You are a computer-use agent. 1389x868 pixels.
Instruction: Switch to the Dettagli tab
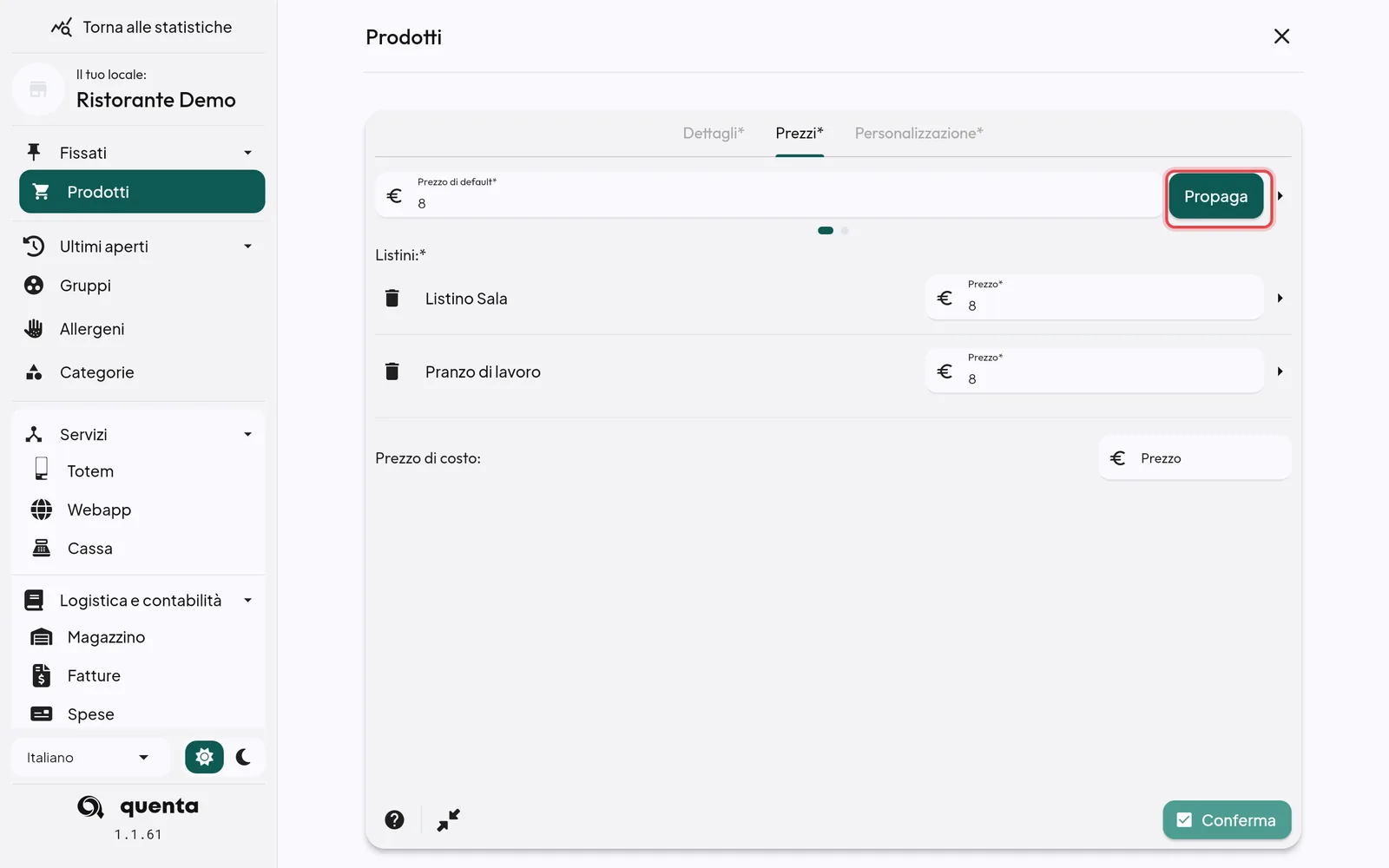tap(714, 133)
